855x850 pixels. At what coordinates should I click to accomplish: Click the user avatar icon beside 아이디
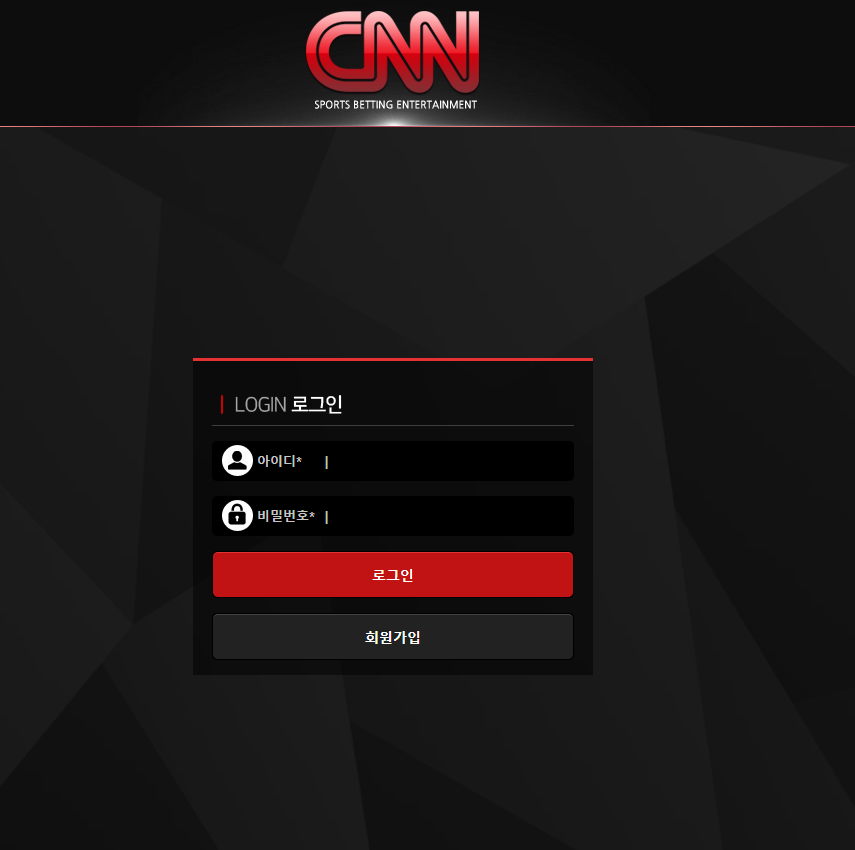click(x=237, y=461)
